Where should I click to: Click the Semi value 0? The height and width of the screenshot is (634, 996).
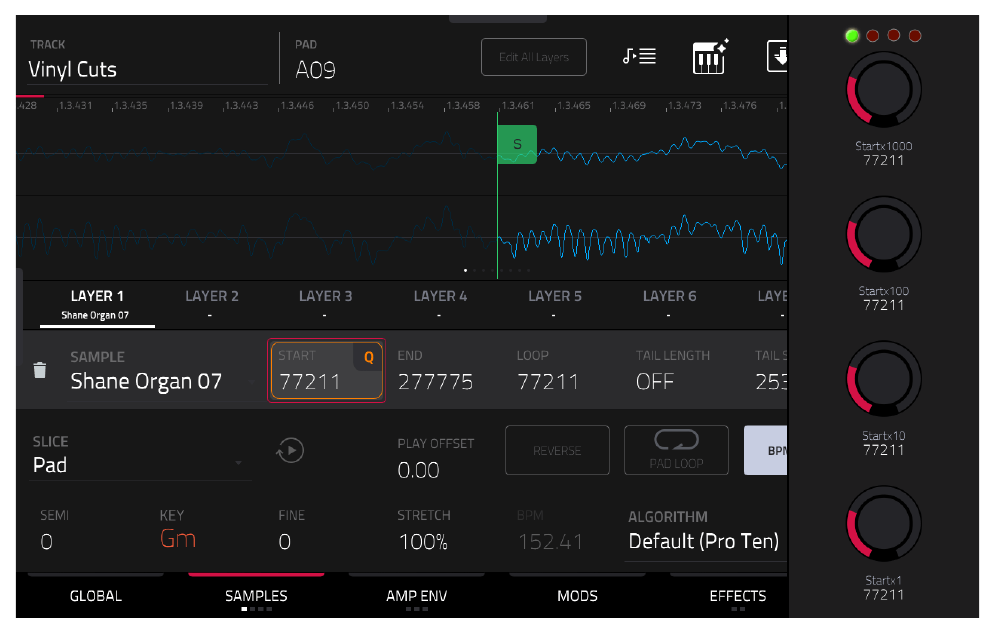tap(46, 542)
